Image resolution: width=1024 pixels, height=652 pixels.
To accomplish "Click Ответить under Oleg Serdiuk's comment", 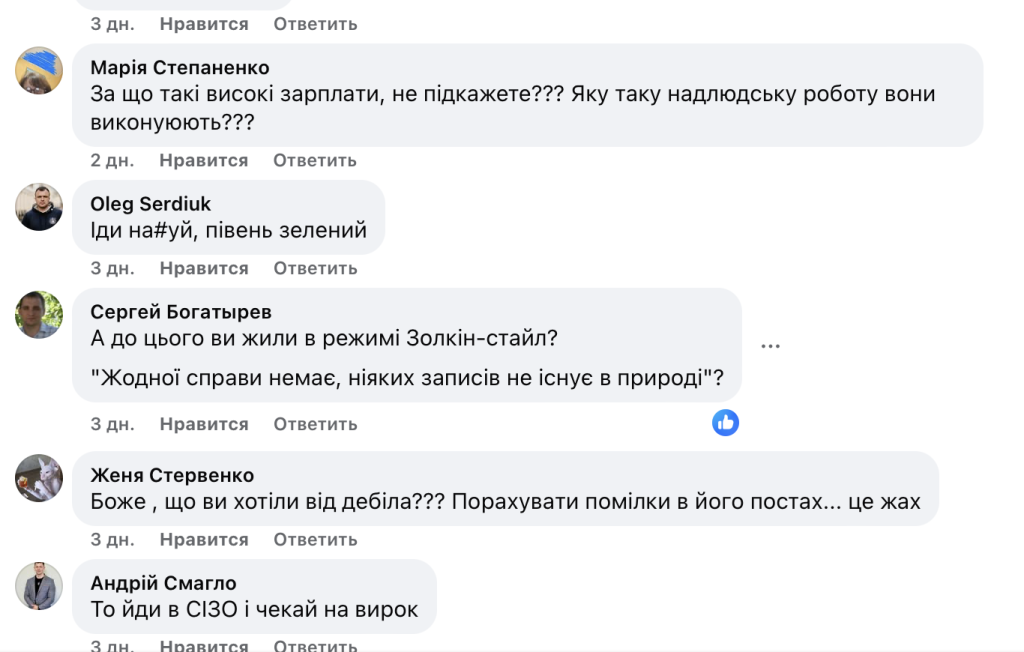I will (315, 268).
